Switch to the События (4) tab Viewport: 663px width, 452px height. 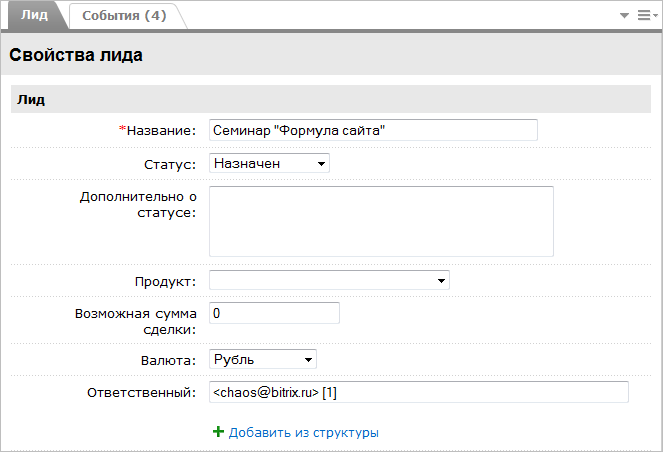click(125, 15)
